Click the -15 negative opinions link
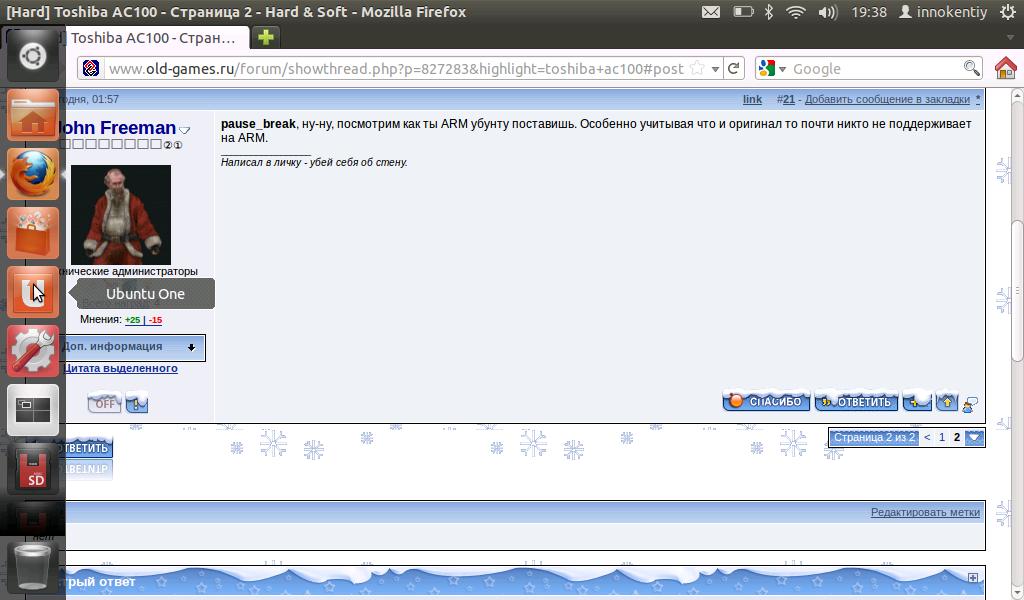The height and width of the screenshot is (600, 1024). (x=155, y=320)
